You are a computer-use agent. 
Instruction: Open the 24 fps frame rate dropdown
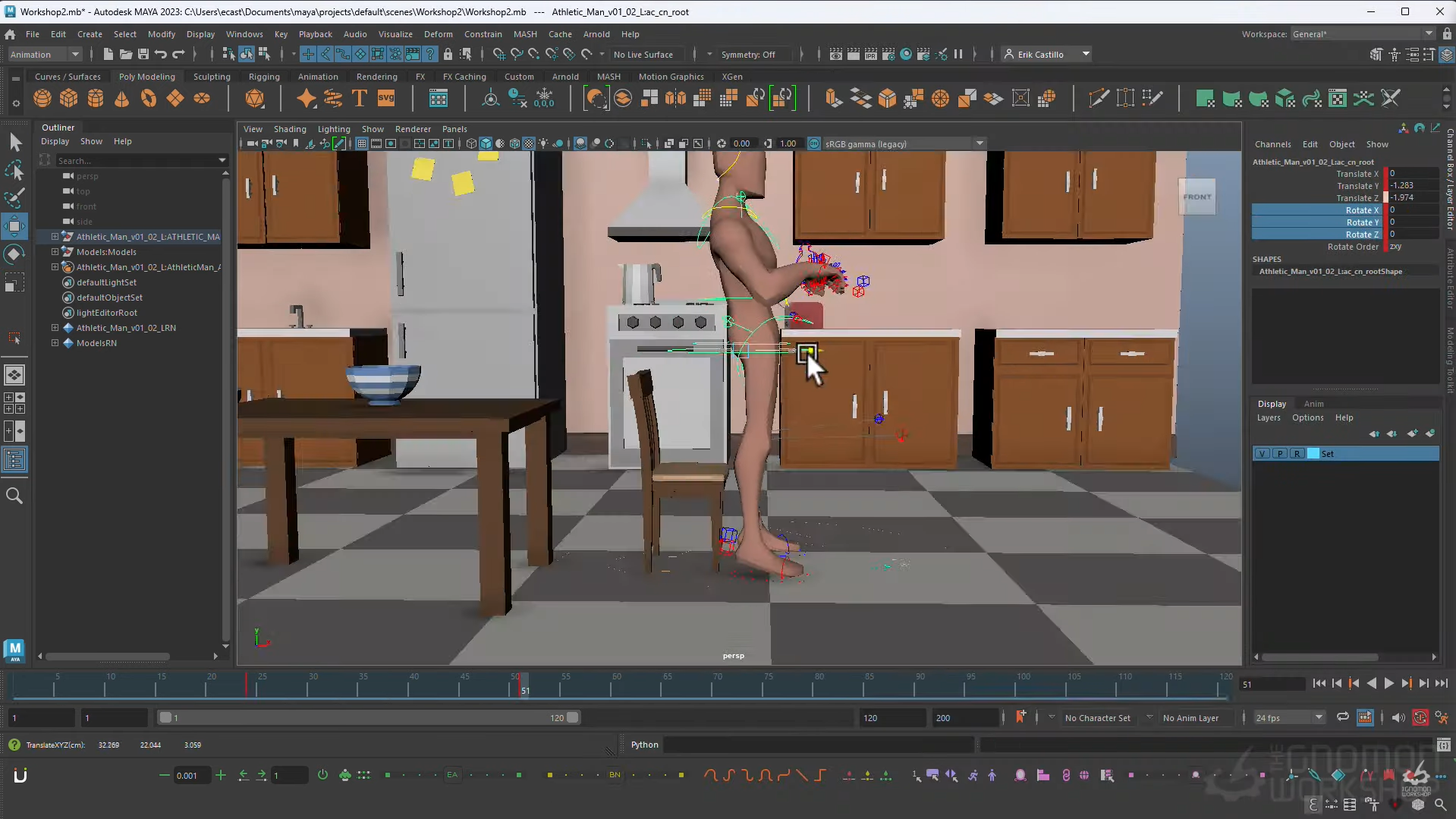[x=1289, y=718]
